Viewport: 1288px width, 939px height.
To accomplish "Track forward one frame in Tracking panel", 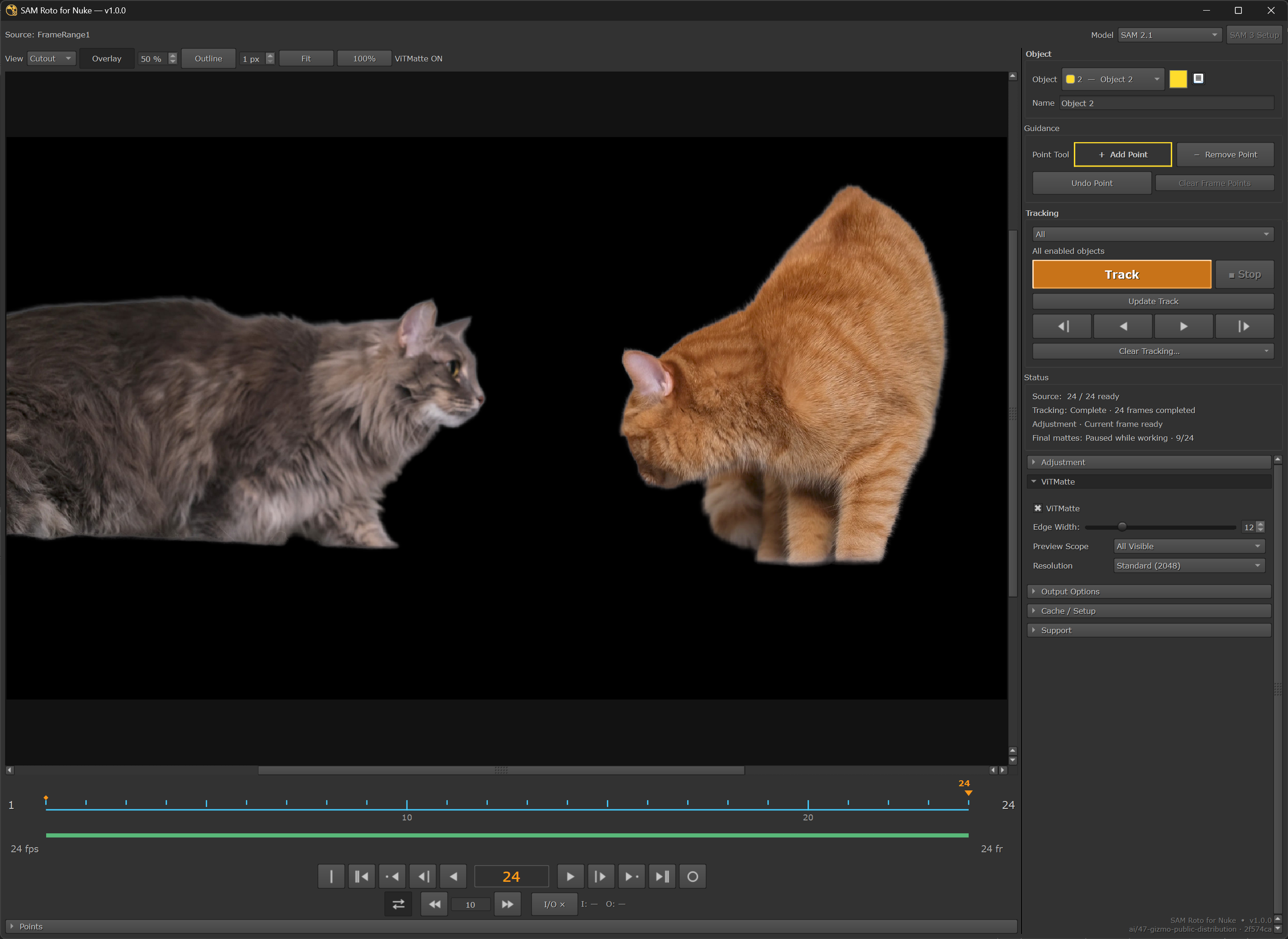I will pos(1244,326).
